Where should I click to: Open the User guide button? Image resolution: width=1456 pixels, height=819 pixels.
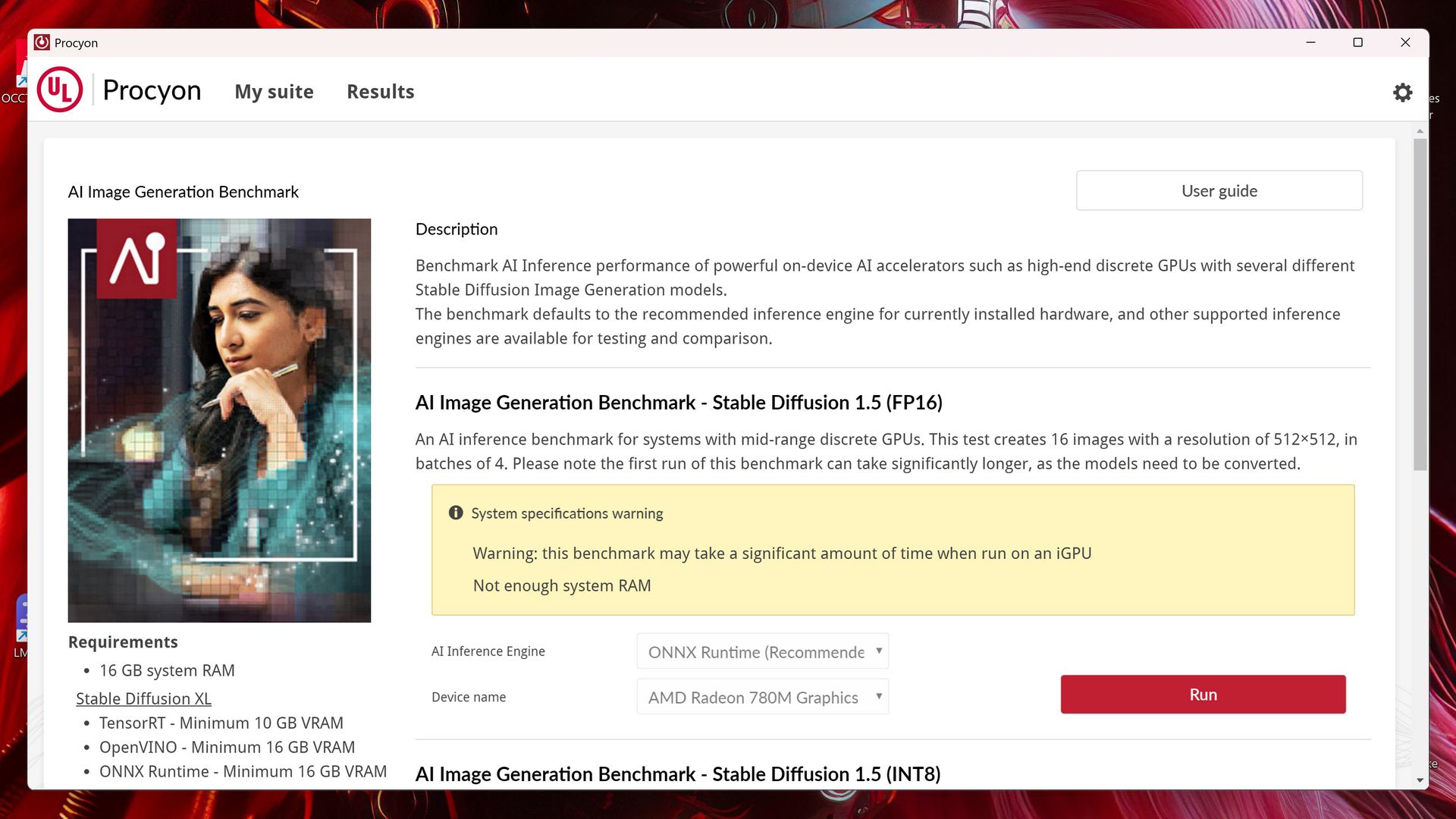point(1219,190)
